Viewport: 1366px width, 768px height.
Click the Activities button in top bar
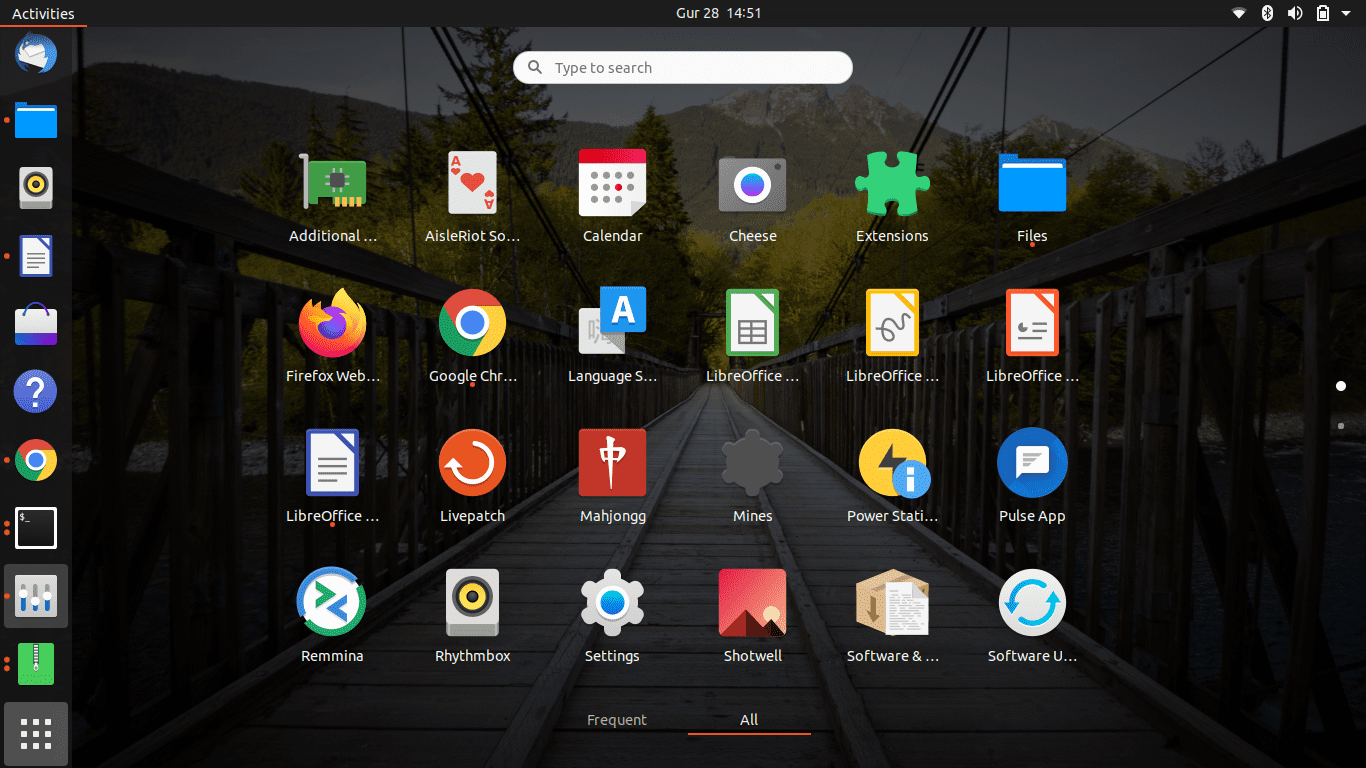click(x=43, y=13)
